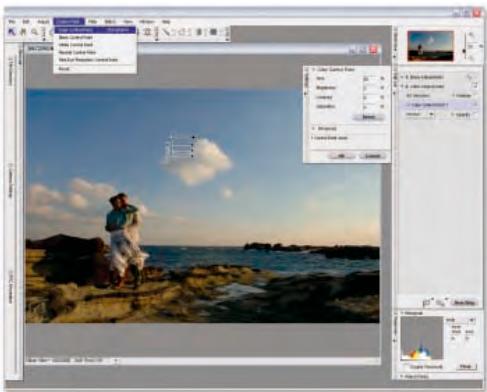Click the Saturation value field
Viewport: 487px width, 392px height.
[x=370, y=107]
